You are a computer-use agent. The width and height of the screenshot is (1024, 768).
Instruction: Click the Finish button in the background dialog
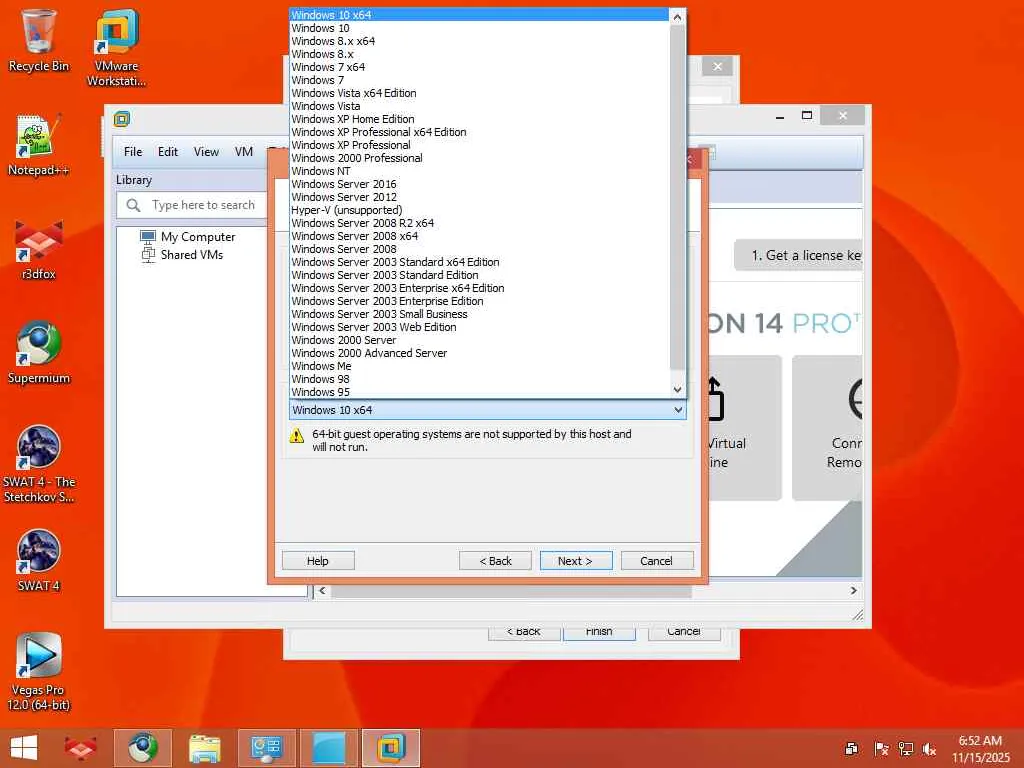point(599,632)
